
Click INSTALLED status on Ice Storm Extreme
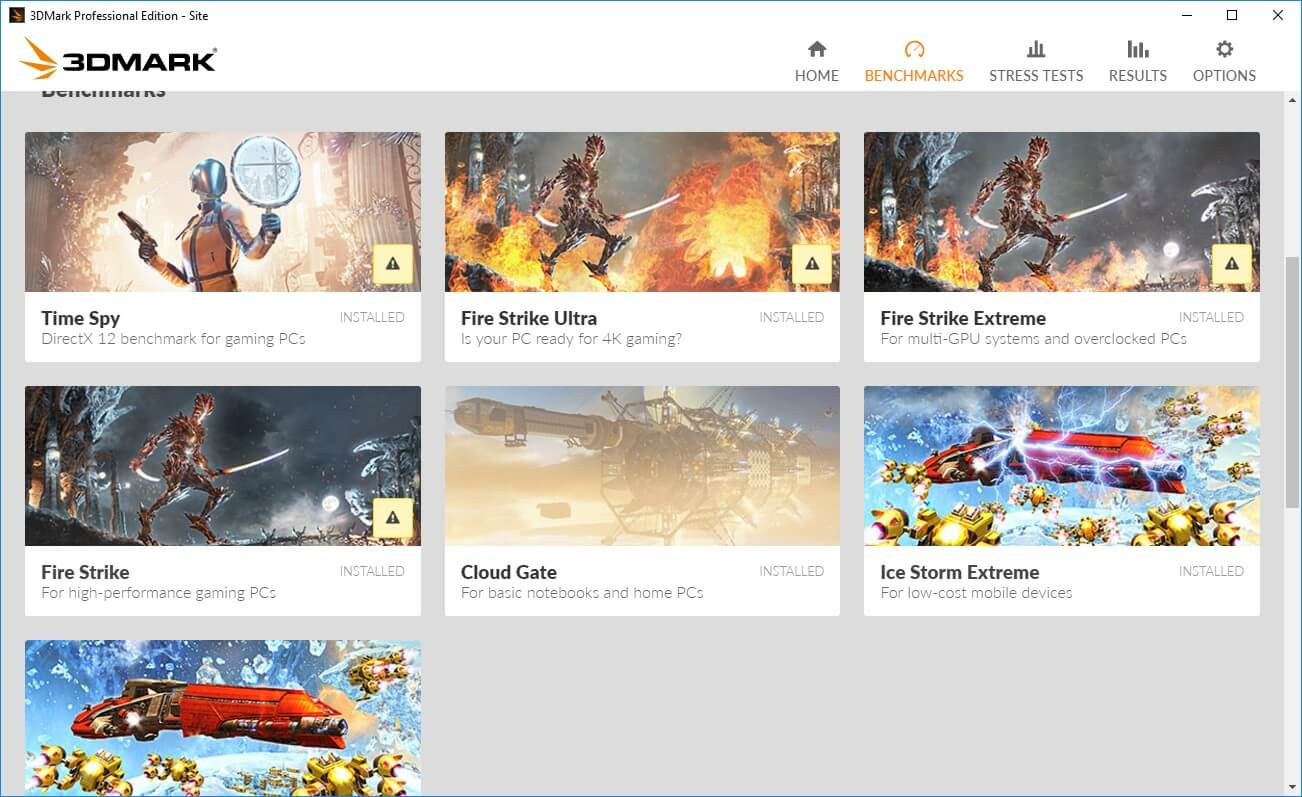point(1211,571)
